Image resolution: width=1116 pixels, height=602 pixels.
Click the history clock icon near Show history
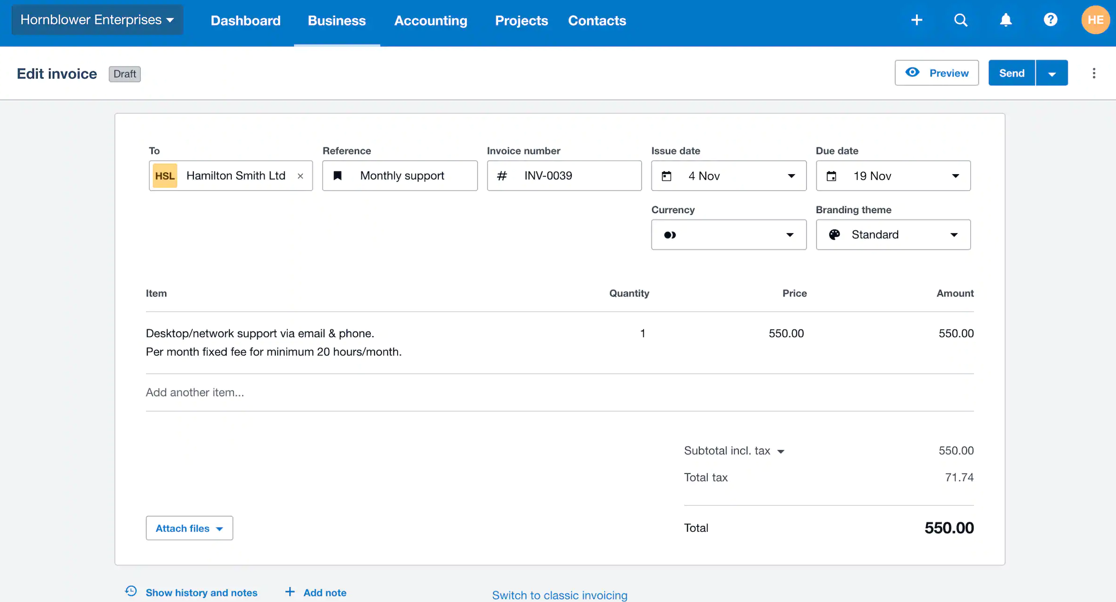pyautogui.click(x=130, y=592)
